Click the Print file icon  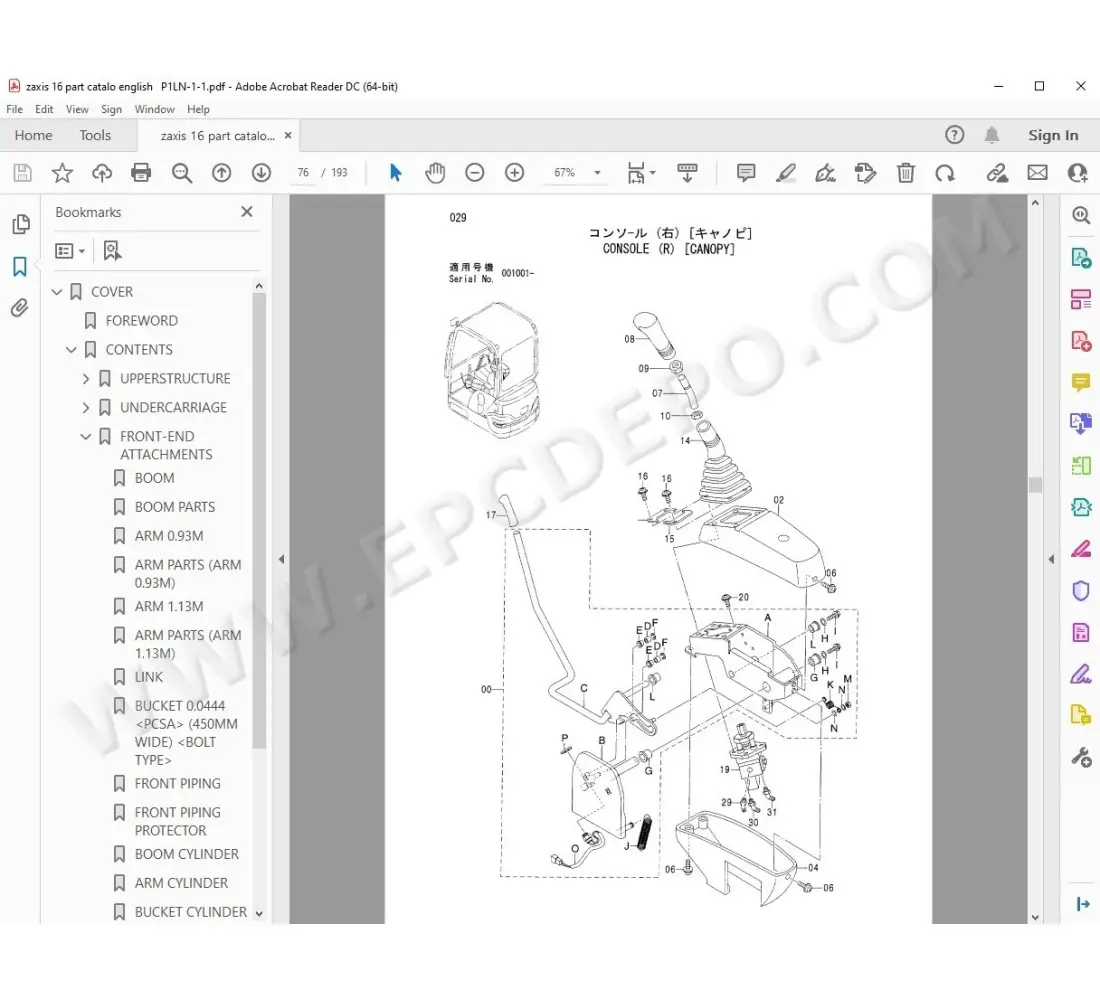[141, 173]
